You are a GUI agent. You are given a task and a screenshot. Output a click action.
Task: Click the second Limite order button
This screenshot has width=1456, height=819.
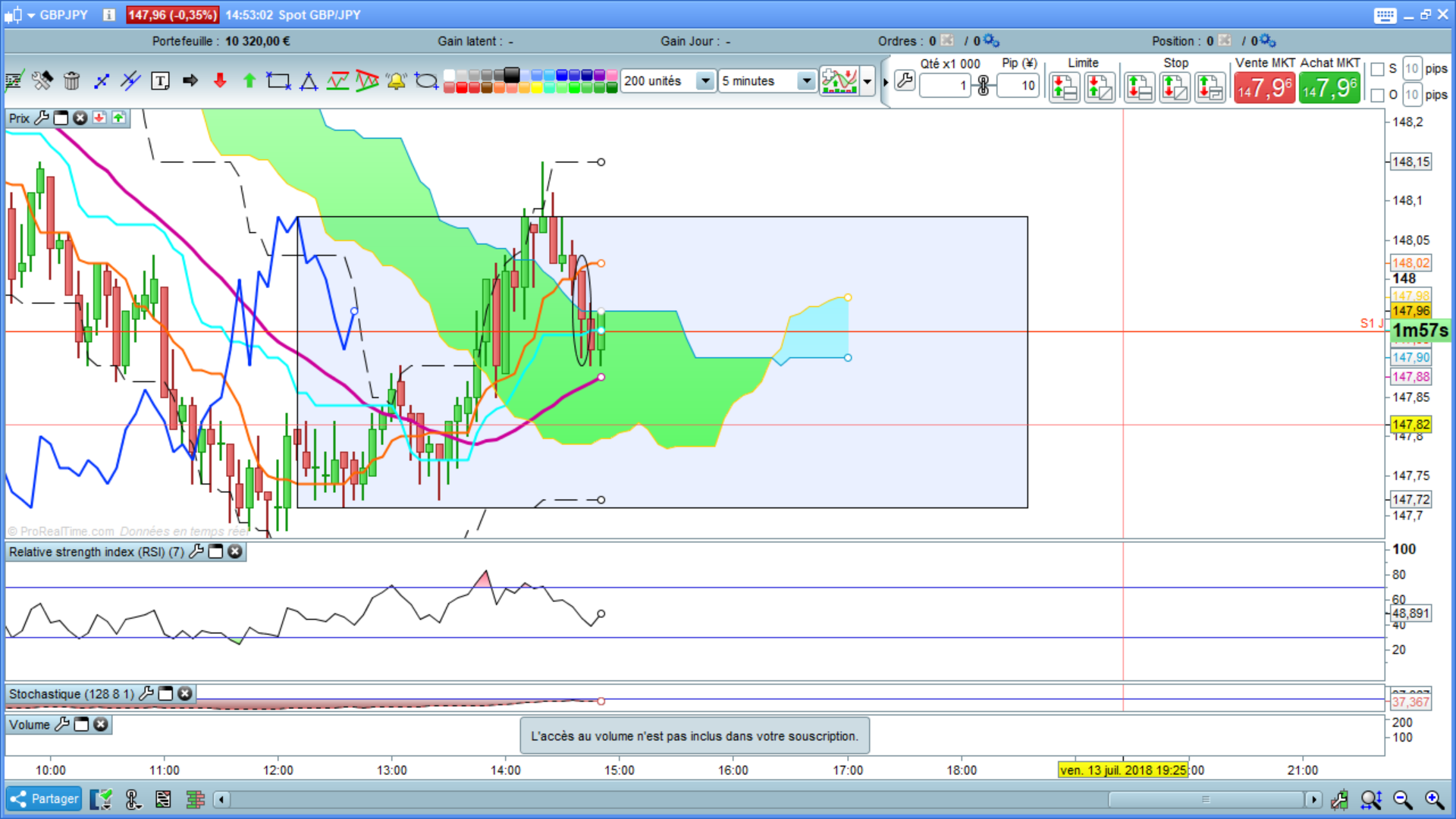point(1100,88)
